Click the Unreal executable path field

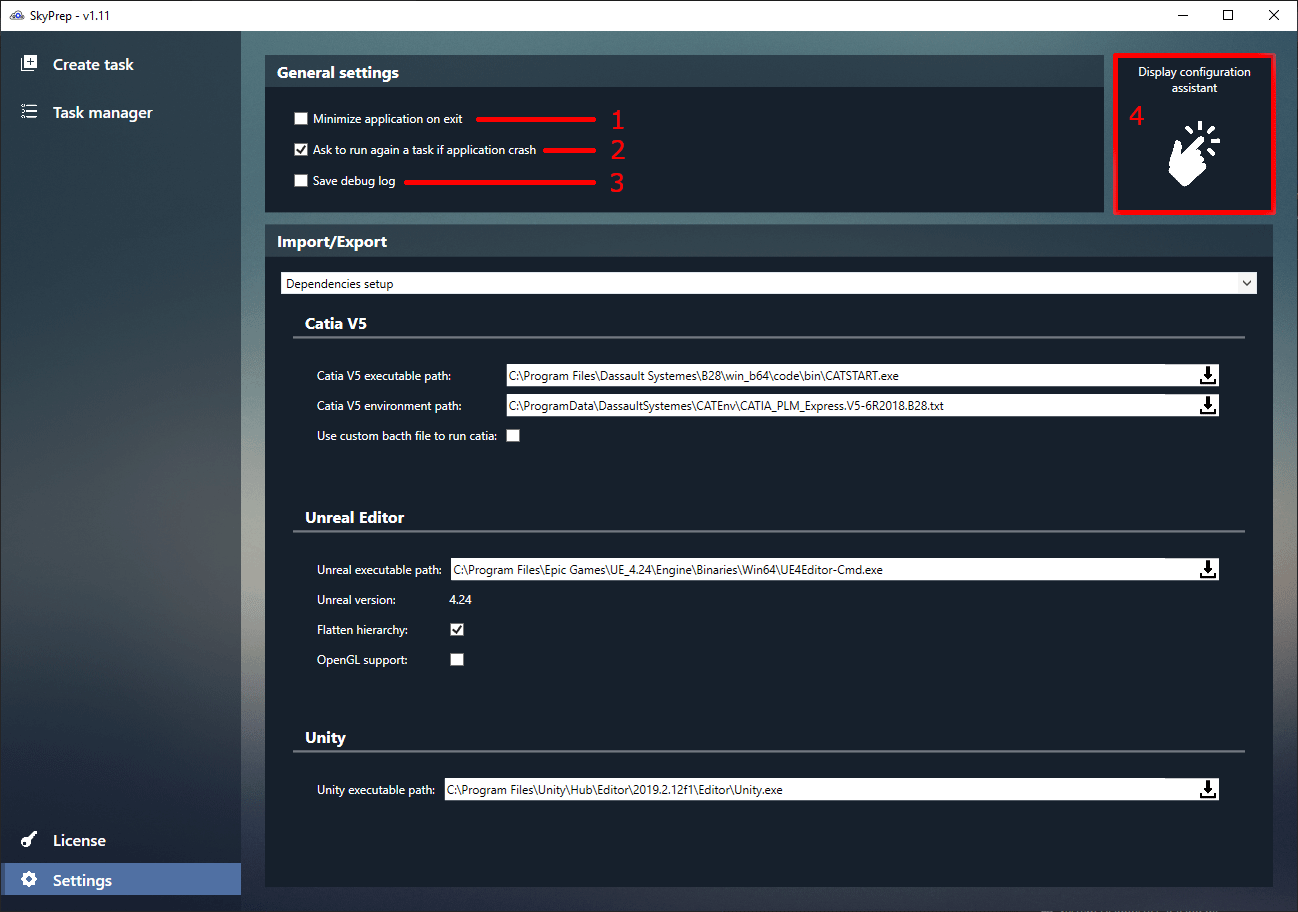click(x=823, y=569)
